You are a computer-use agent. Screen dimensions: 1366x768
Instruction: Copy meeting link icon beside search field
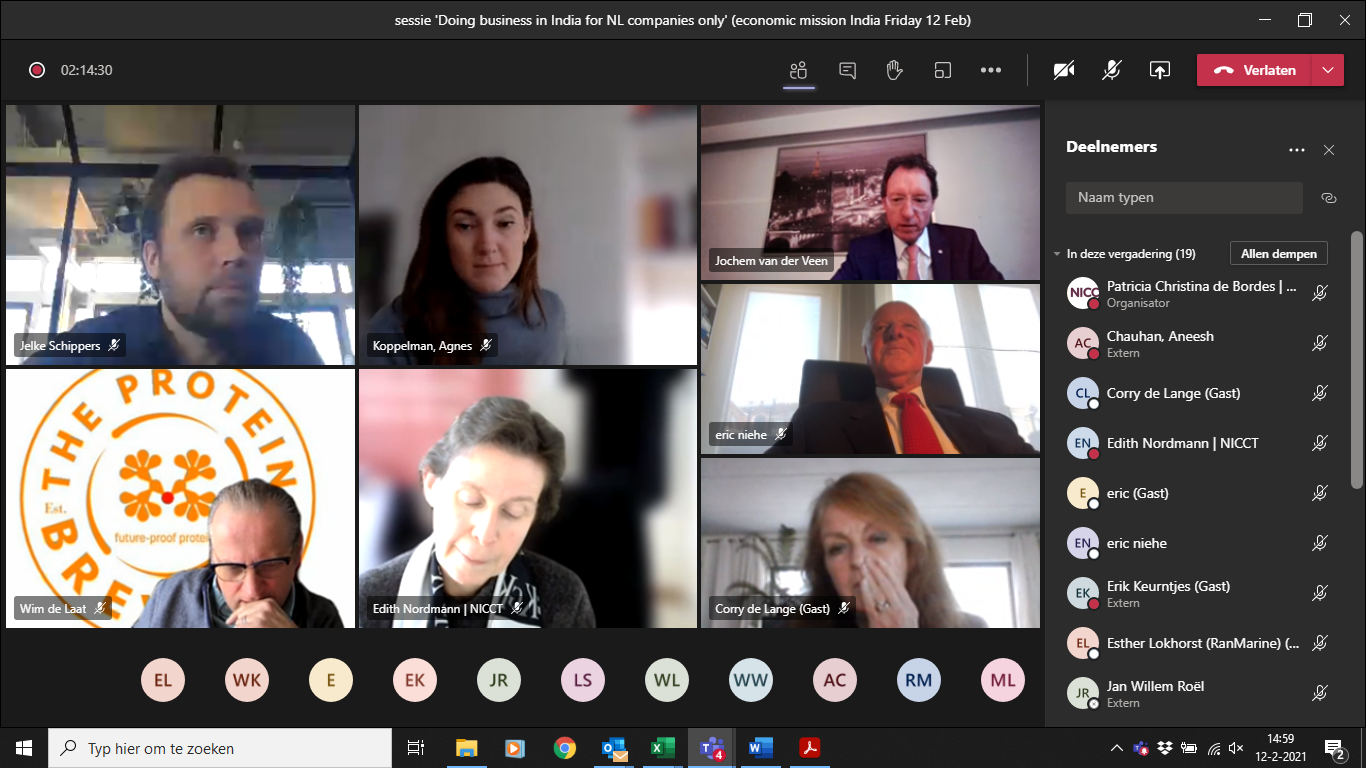[1328, 198]
